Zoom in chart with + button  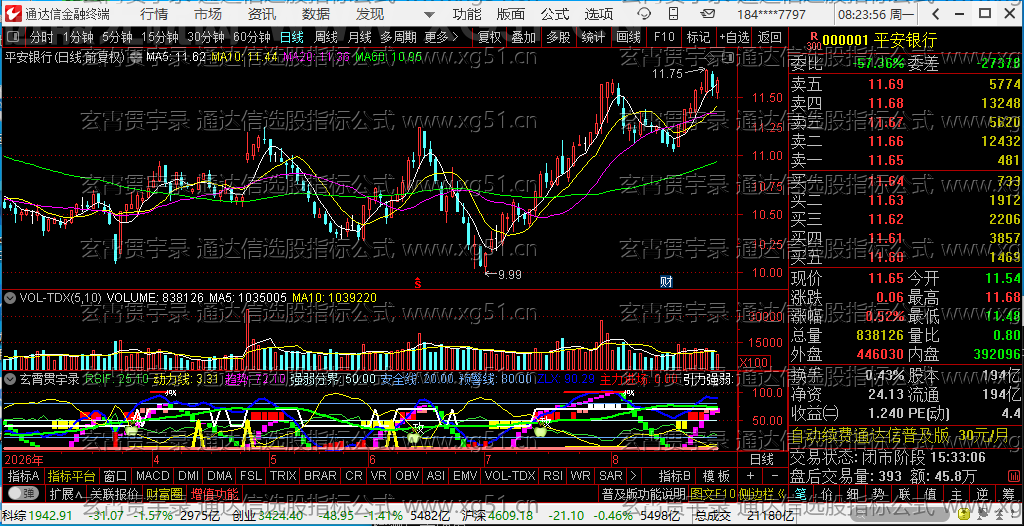(x=750, y=476)
